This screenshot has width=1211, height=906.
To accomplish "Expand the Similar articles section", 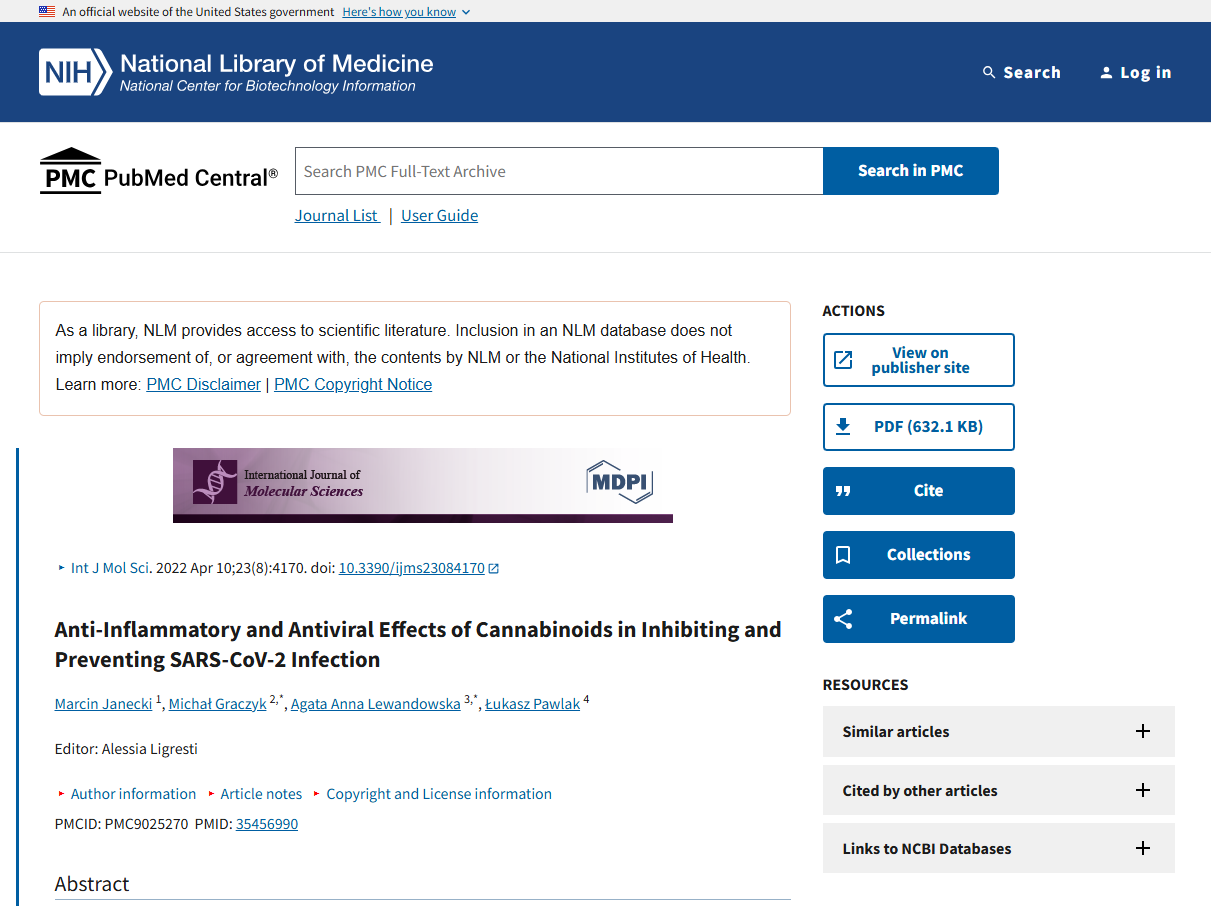I will [x=1142, y=731].
